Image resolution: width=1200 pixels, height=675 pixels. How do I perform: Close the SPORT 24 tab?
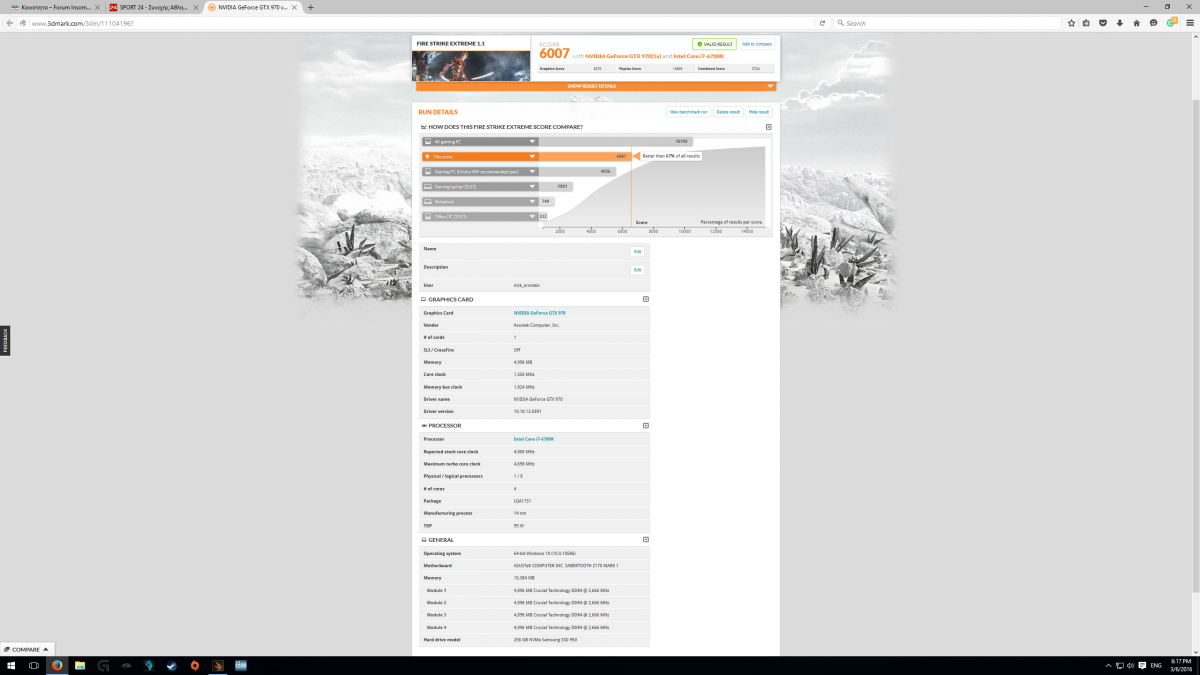(198, 7)
